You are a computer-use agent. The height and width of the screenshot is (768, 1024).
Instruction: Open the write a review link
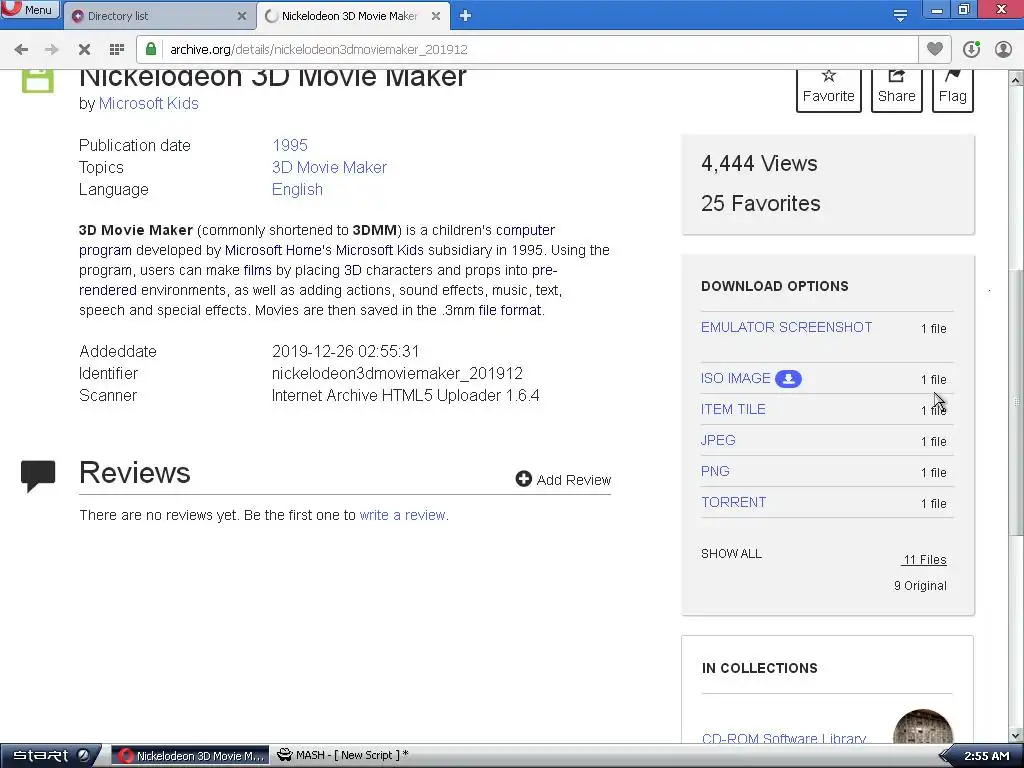click(402, 515)
